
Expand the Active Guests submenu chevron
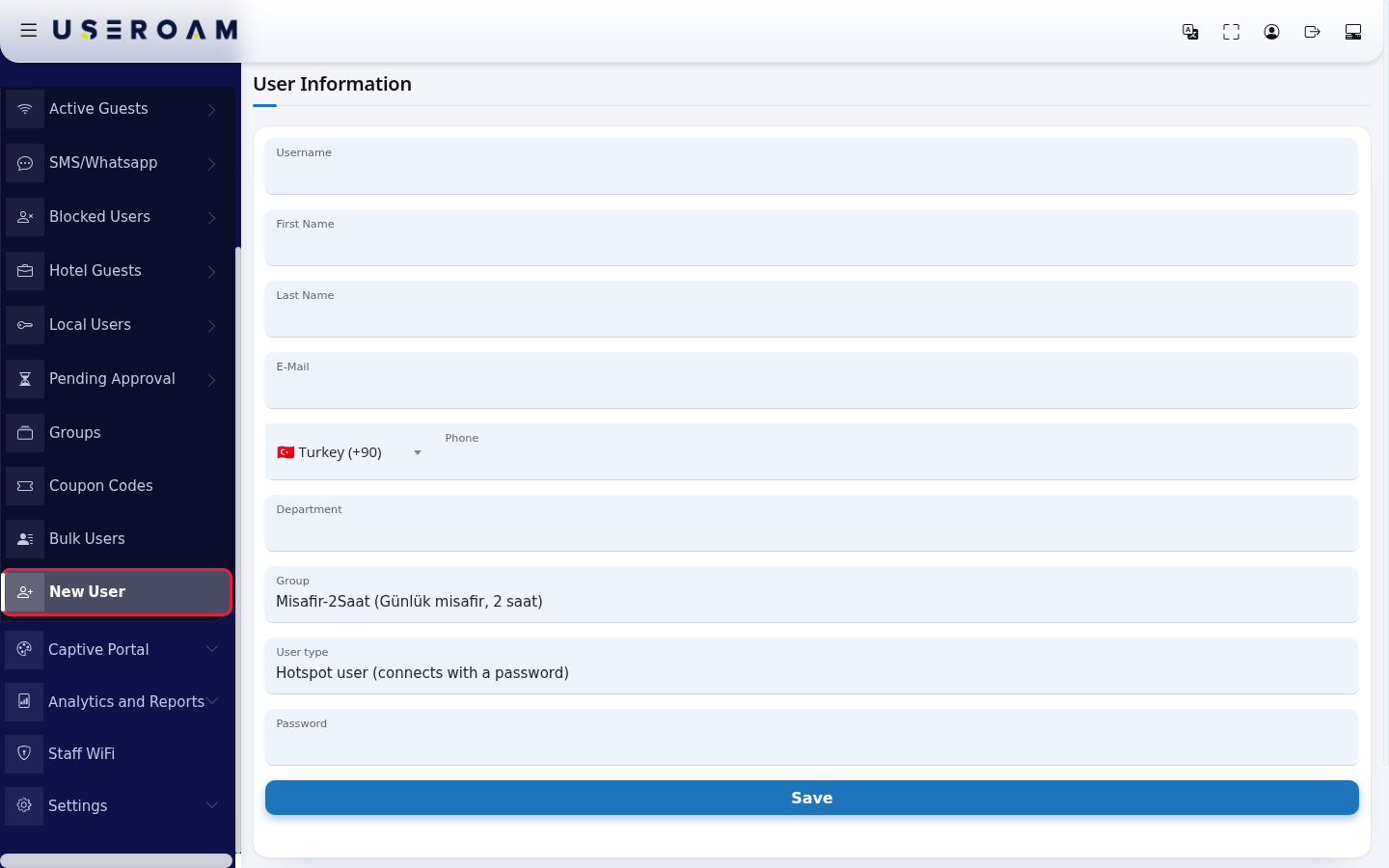tap(212, 110)
